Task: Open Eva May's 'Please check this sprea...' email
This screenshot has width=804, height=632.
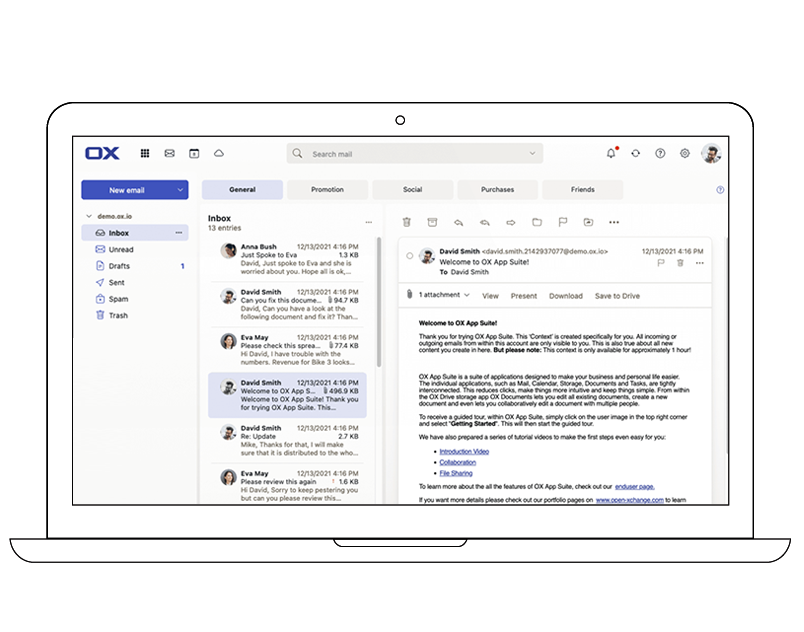Action: pyautogui.click(x=288, y=350)
